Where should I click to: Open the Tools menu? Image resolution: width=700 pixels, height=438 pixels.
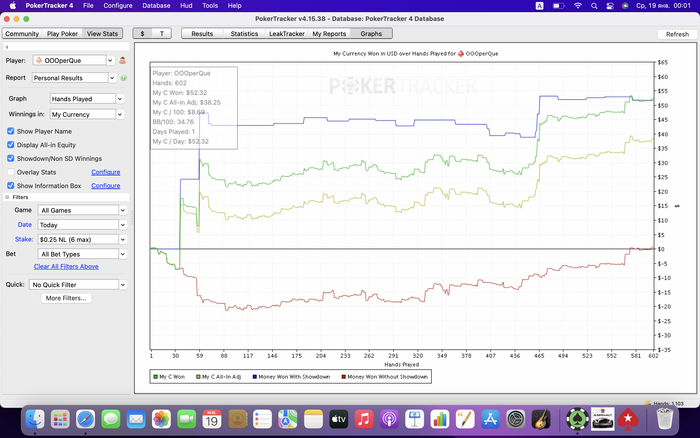(x=210, y=6)
